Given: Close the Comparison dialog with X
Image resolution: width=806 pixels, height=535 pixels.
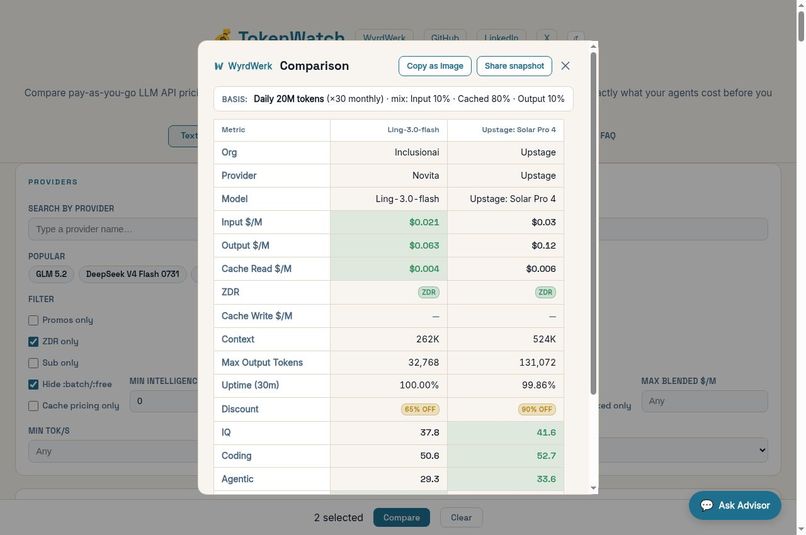Looking at the screenshot, I should pyautogui.click(x=565, y=66).
